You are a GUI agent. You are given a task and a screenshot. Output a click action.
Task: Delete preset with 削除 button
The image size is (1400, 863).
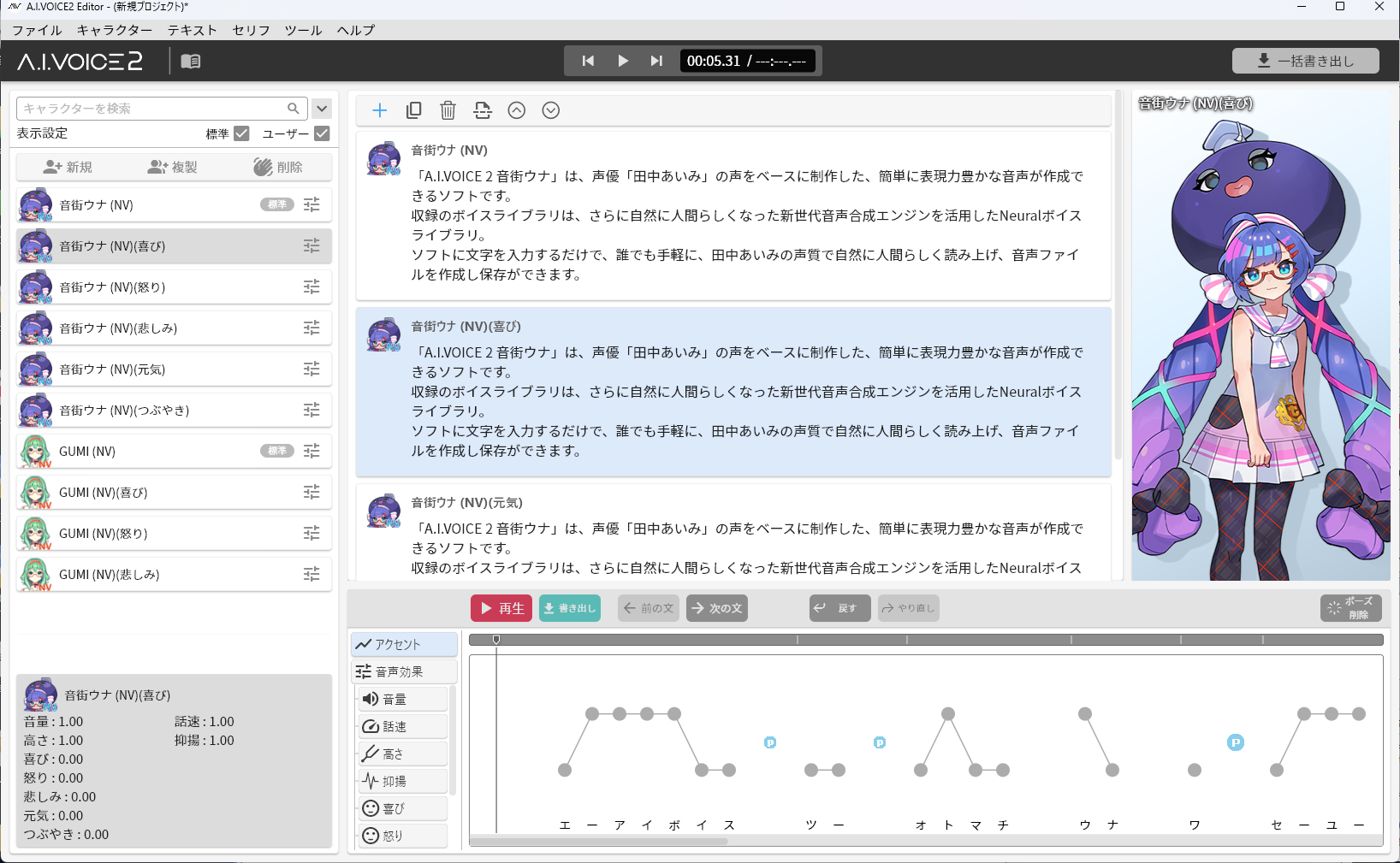278,167
